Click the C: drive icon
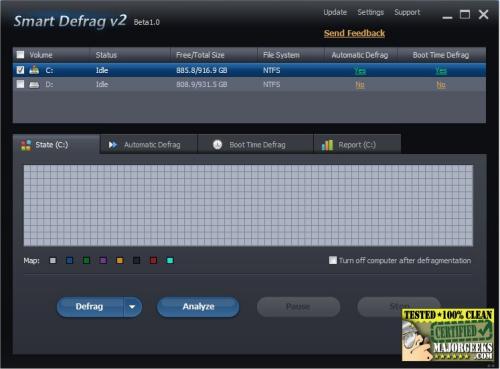 click(x=34, y=70)
